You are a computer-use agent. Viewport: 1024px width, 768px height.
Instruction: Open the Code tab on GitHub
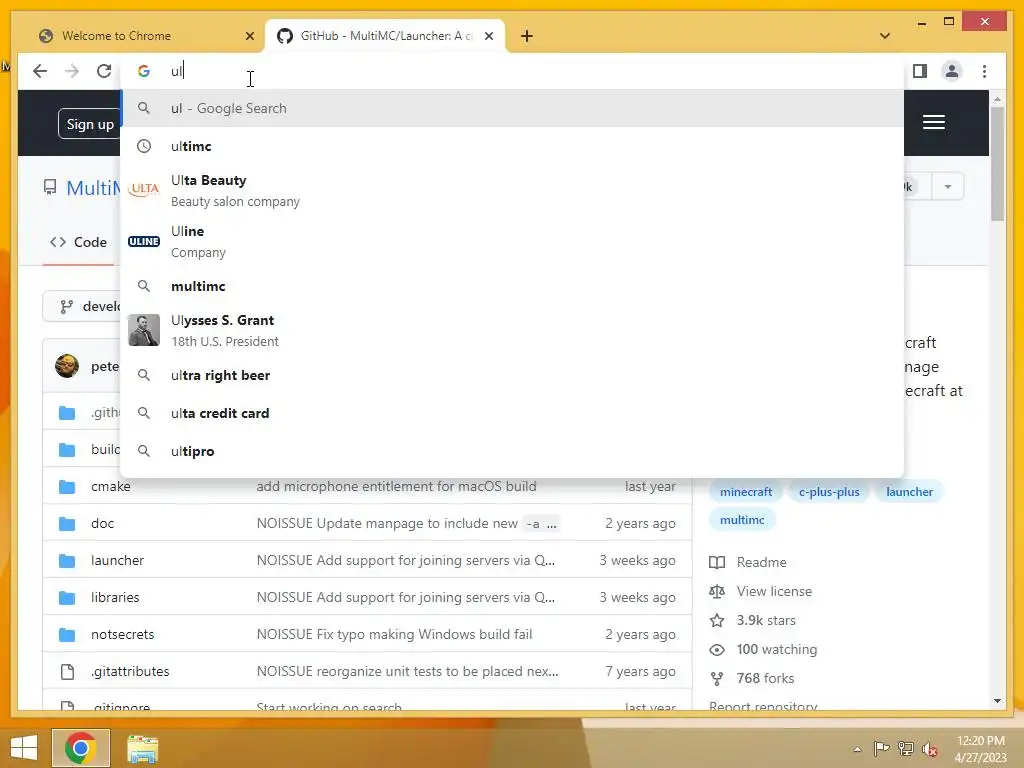[78, 242]
